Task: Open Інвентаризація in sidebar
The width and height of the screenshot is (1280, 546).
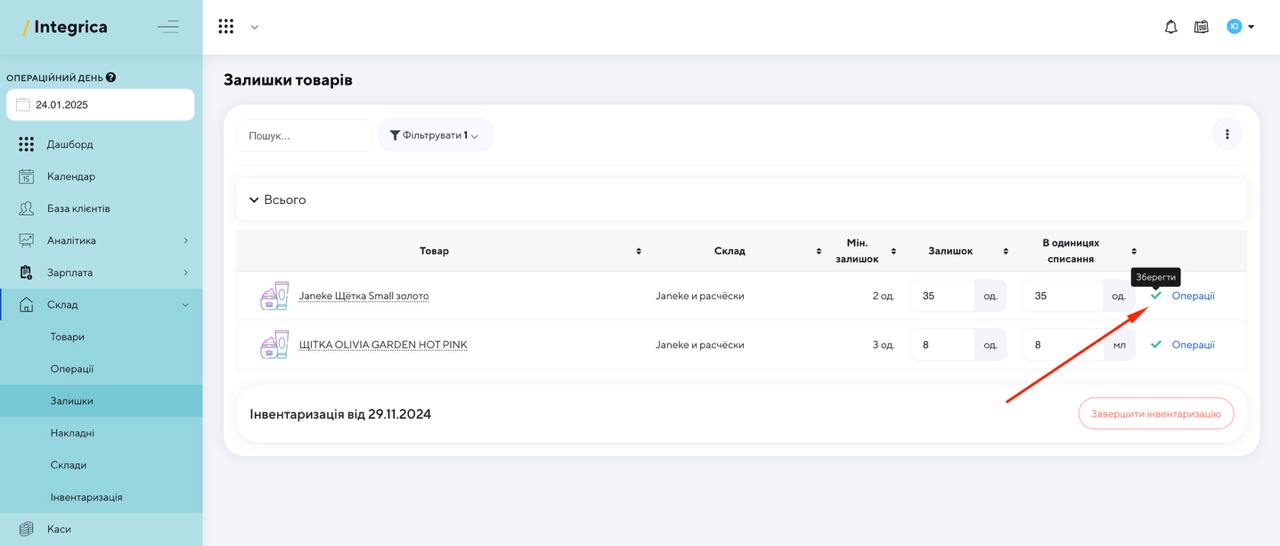Action: pyautogui.click(x=86, y=497)
